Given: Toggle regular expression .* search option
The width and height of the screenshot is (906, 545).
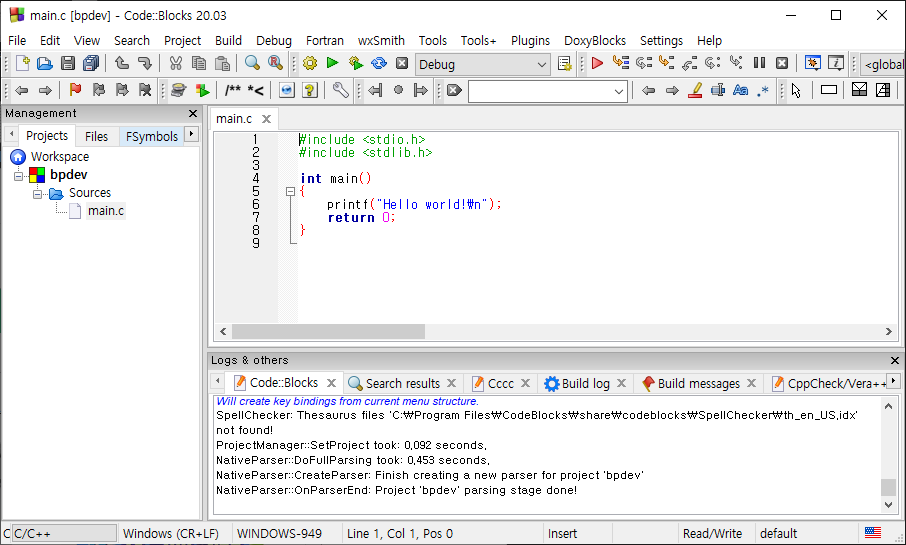Looking at the screenshot, I should coord(763,90).
